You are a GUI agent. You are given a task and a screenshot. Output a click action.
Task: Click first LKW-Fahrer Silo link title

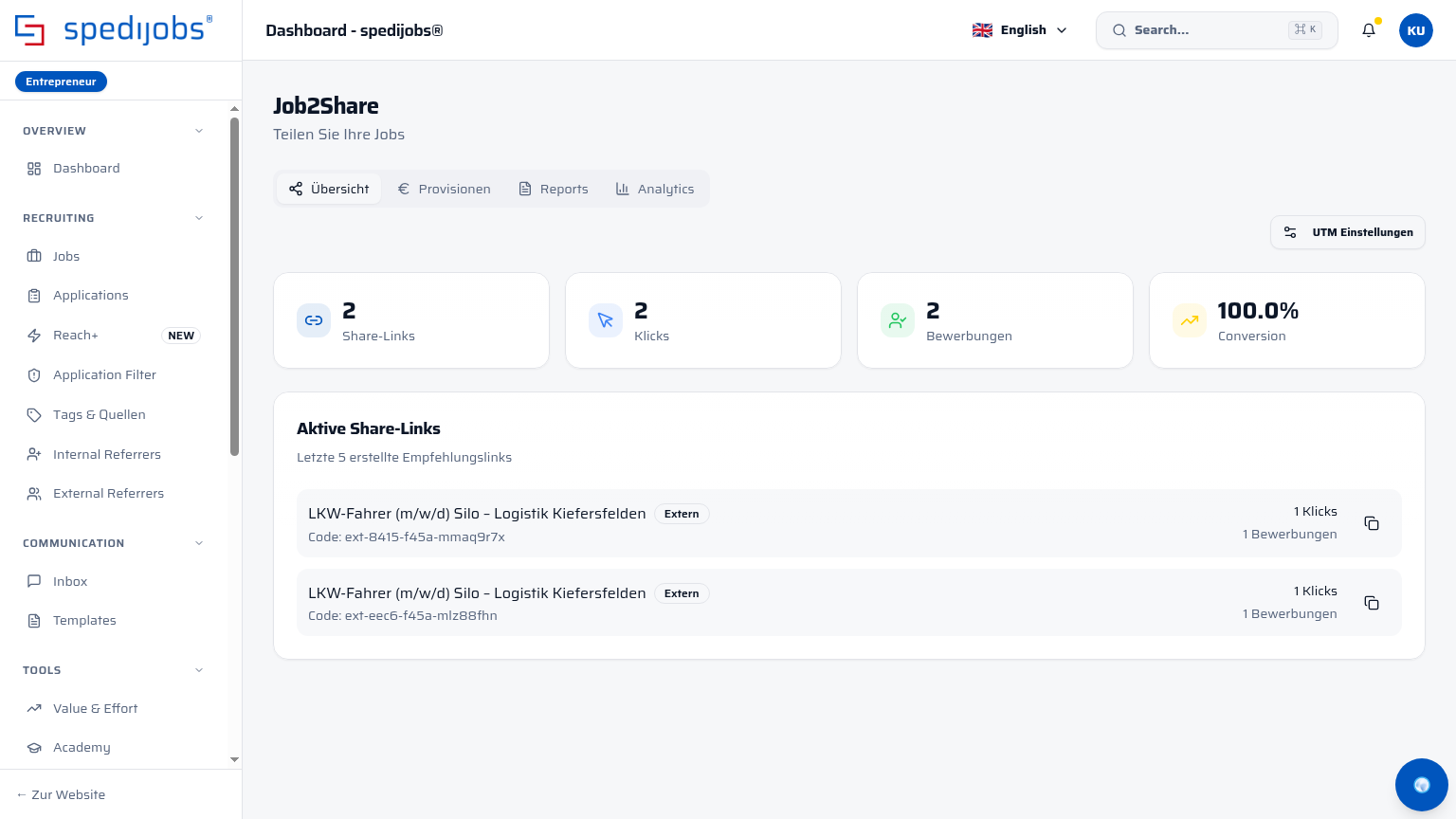point(477,514)
